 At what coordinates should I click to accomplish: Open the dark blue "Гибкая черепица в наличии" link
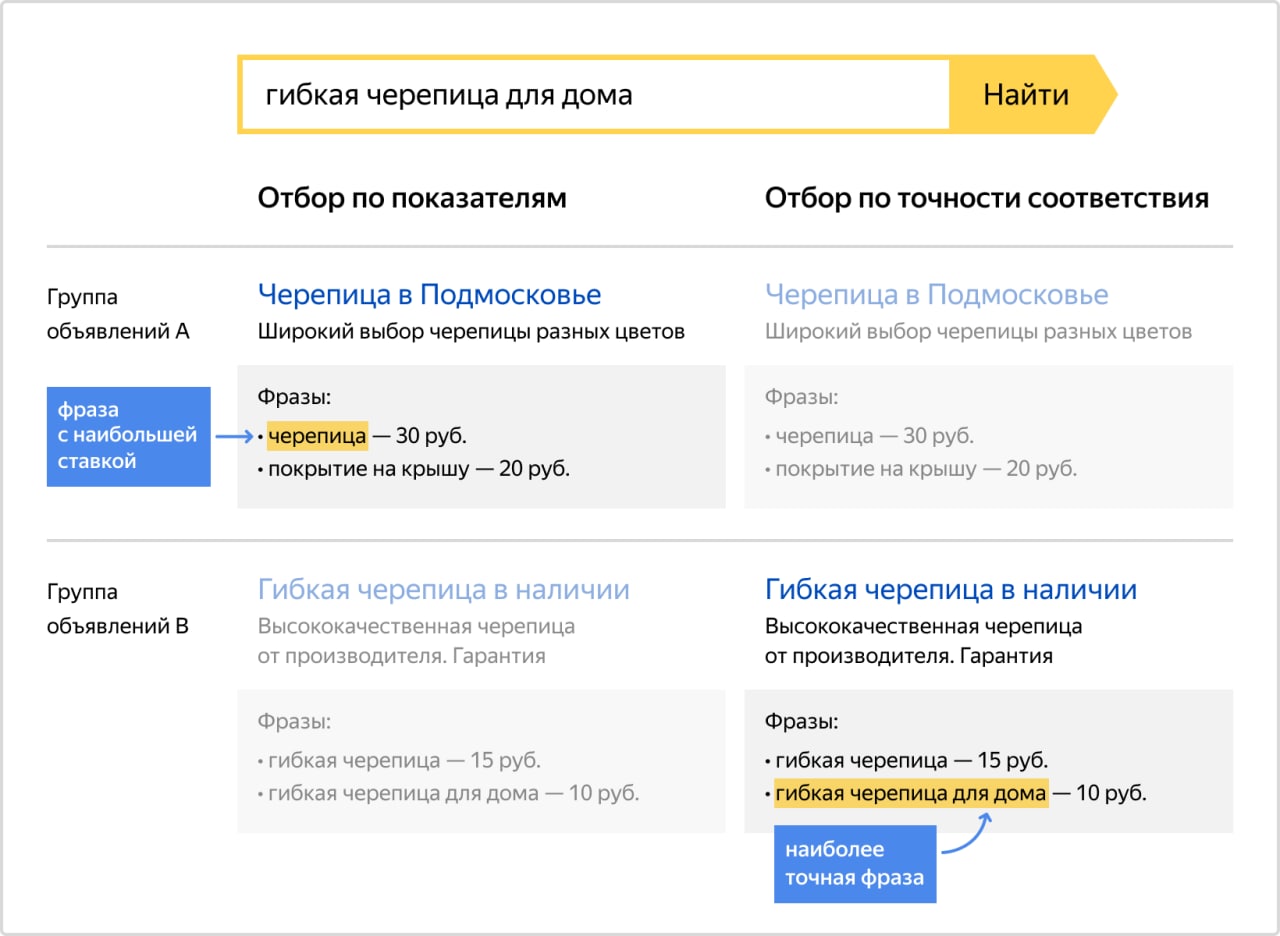[950, 590]
